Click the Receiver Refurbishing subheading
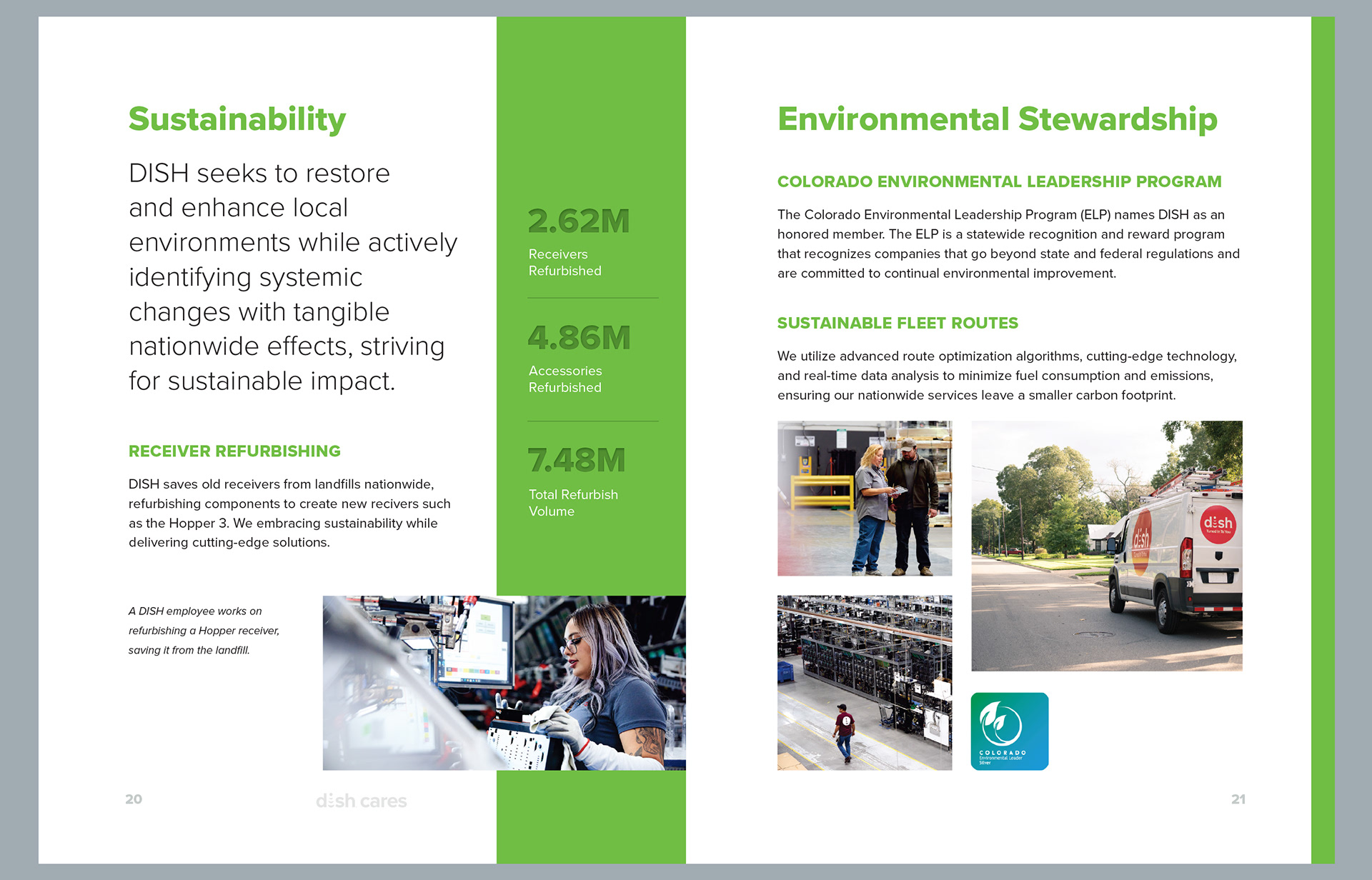Screen dimensions: 1372x880 pyautogui.click(x=234, y=451)
